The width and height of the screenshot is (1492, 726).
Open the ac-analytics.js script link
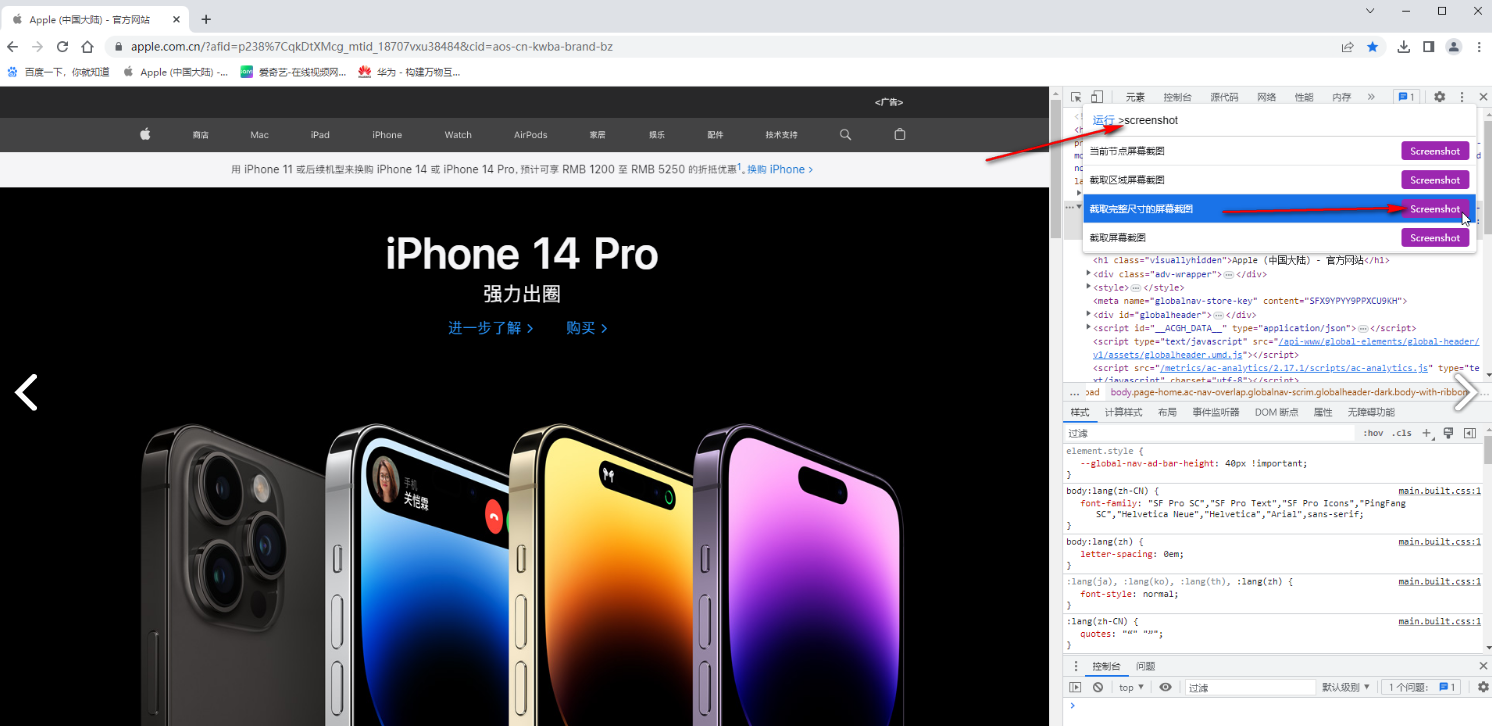(1296, 368)
